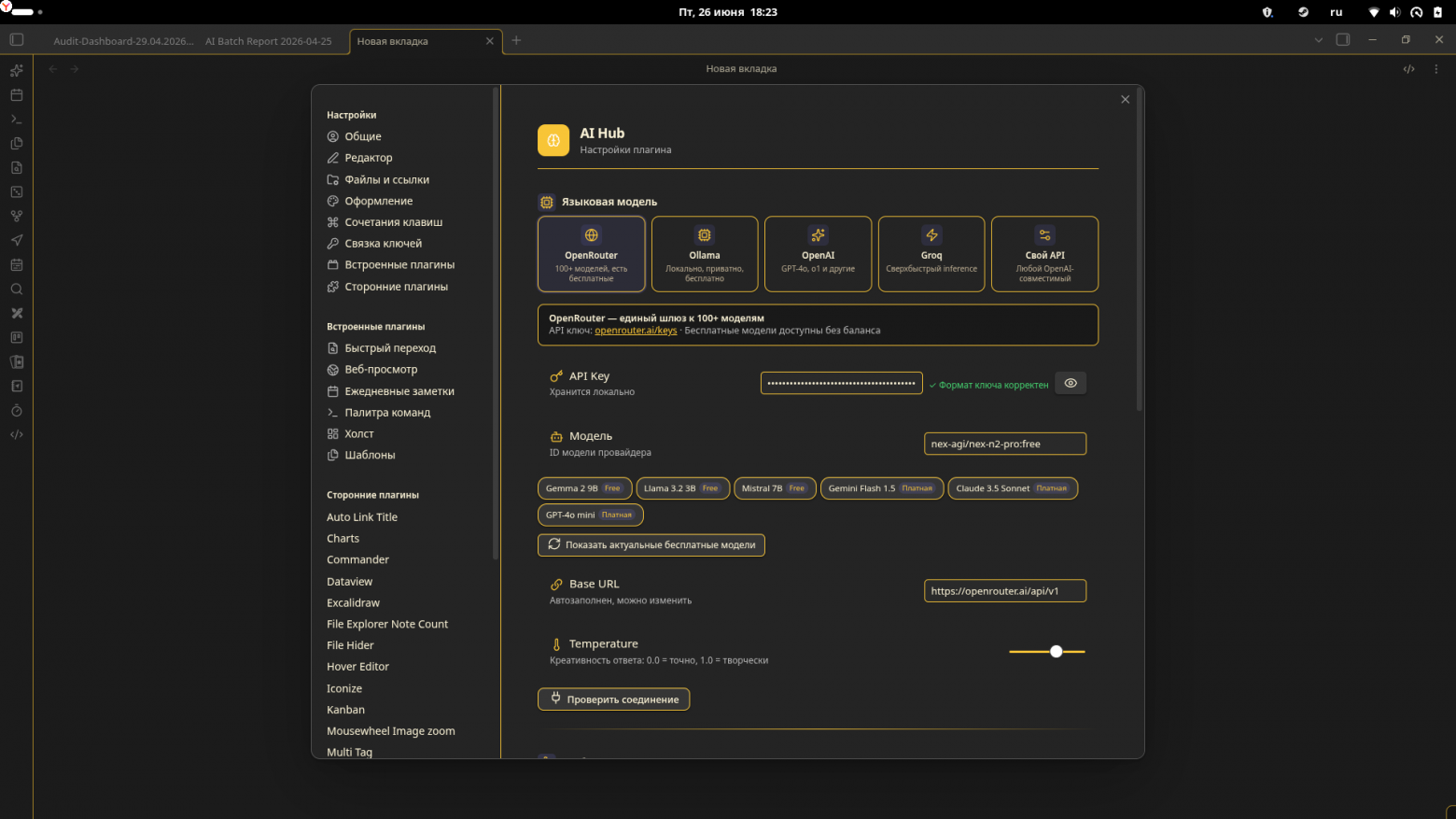This screenshot has width=1456, height=819.
Task: Click the crossed pencil-ruler icon in ribbon
Action: (x=16, y=313)
